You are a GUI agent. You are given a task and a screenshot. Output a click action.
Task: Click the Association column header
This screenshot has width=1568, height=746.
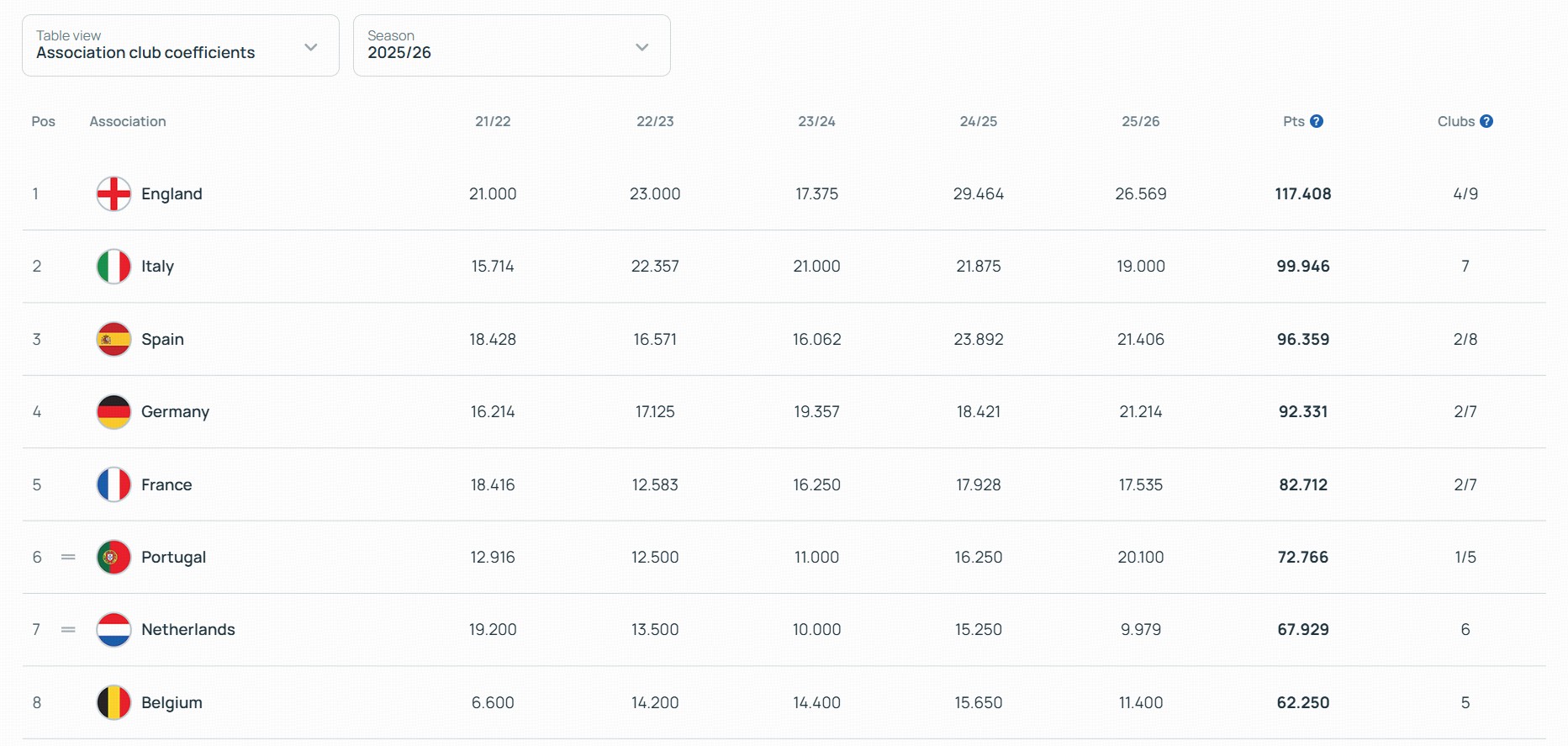pos(128,121)
